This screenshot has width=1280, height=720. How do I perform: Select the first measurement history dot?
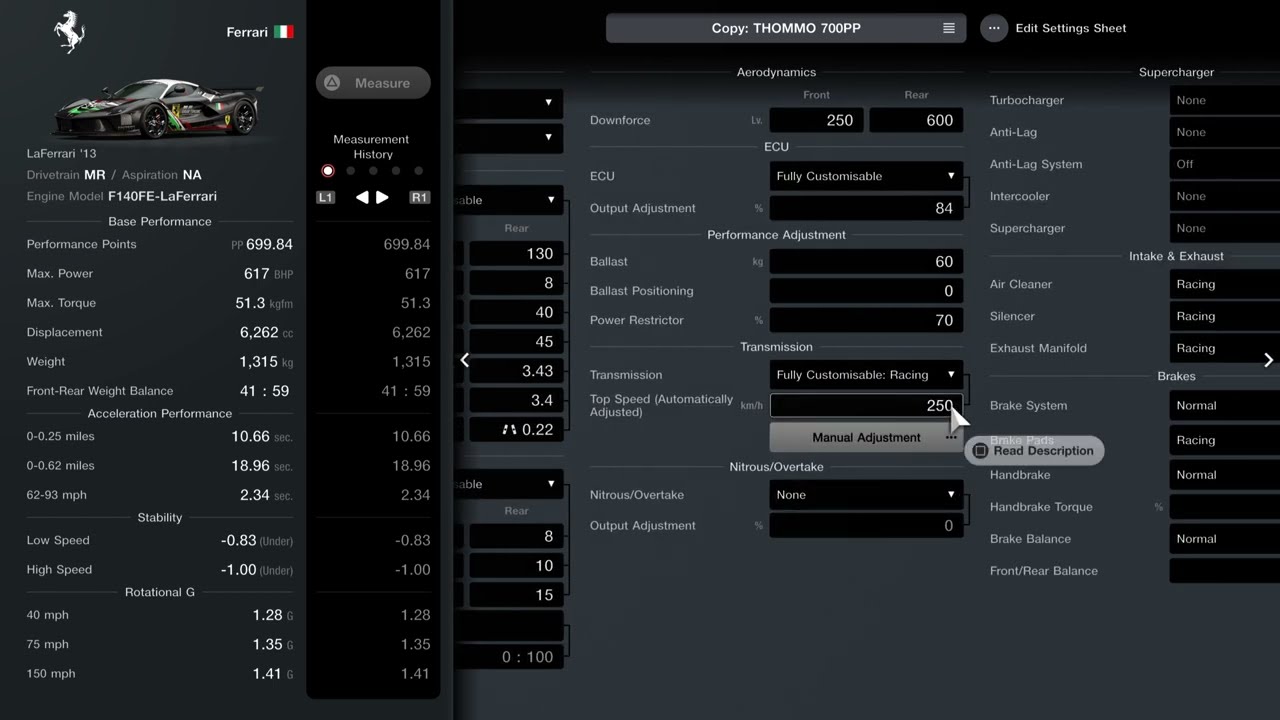328,171
